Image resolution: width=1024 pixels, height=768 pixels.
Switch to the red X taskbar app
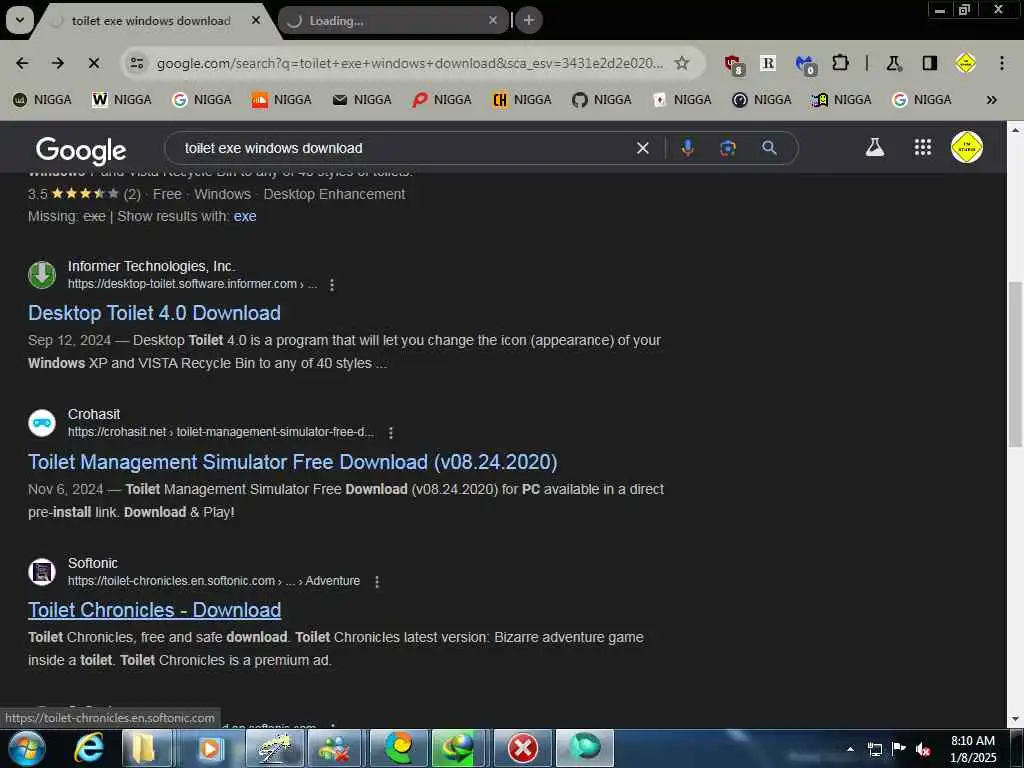(523, 748)
